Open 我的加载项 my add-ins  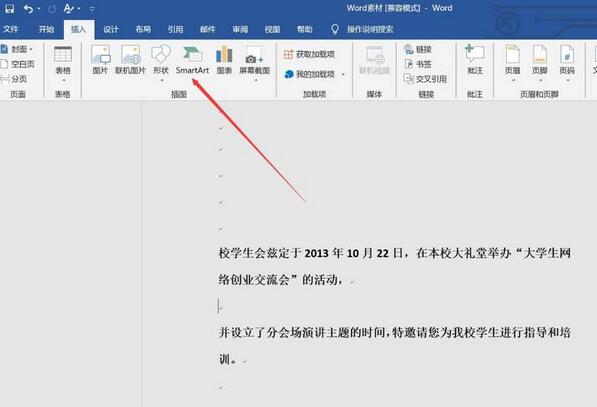click(x=310, y=74)
